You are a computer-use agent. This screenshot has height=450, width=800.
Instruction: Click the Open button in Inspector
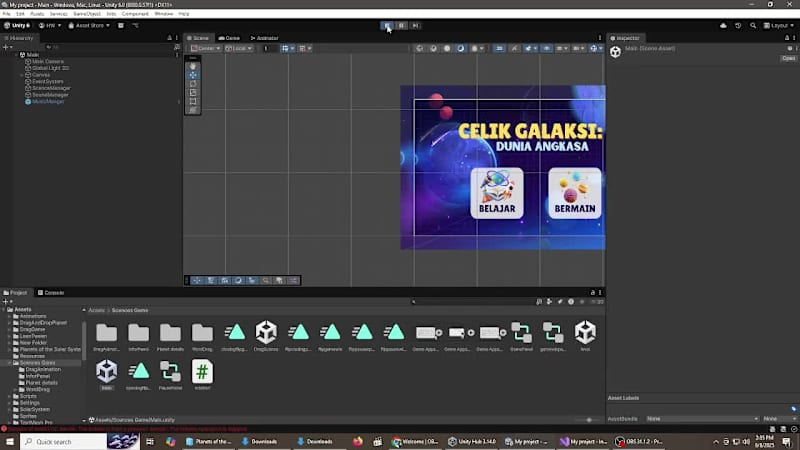(x=788, y=58)
